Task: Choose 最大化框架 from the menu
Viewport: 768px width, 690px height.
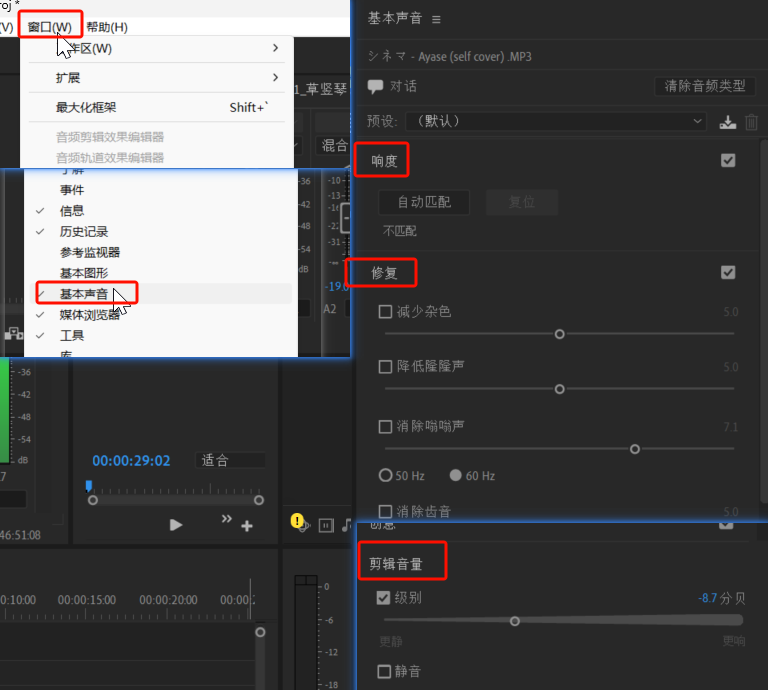Action: [x=157, y=107]
